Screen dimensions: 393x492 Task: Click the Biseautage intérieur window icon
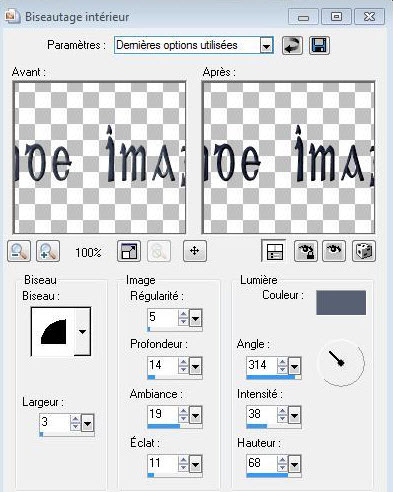pos(13,17)
